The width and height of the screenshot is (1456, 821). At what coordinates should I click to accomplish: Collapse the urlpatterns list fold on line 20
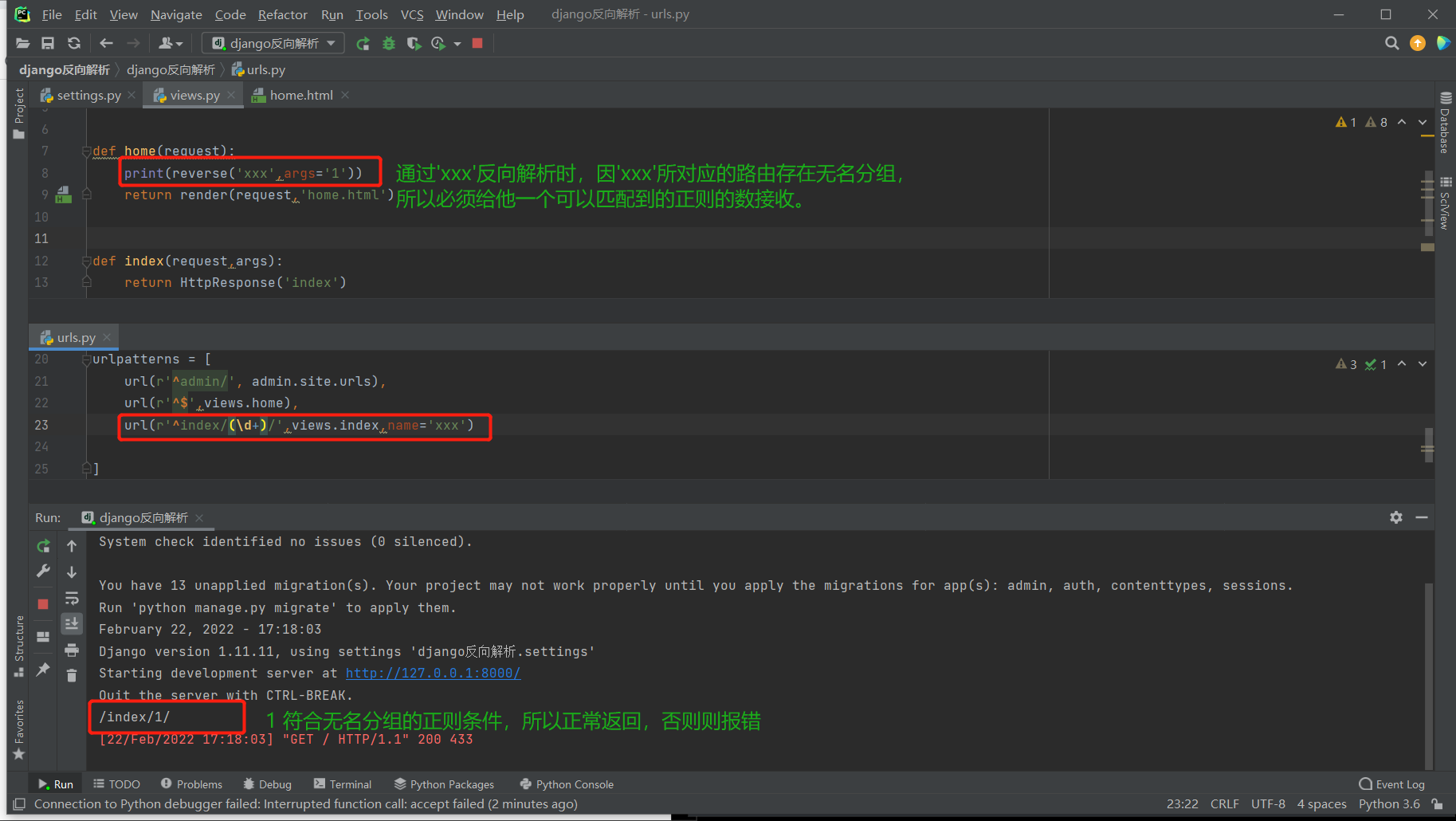tap(86, 359)
